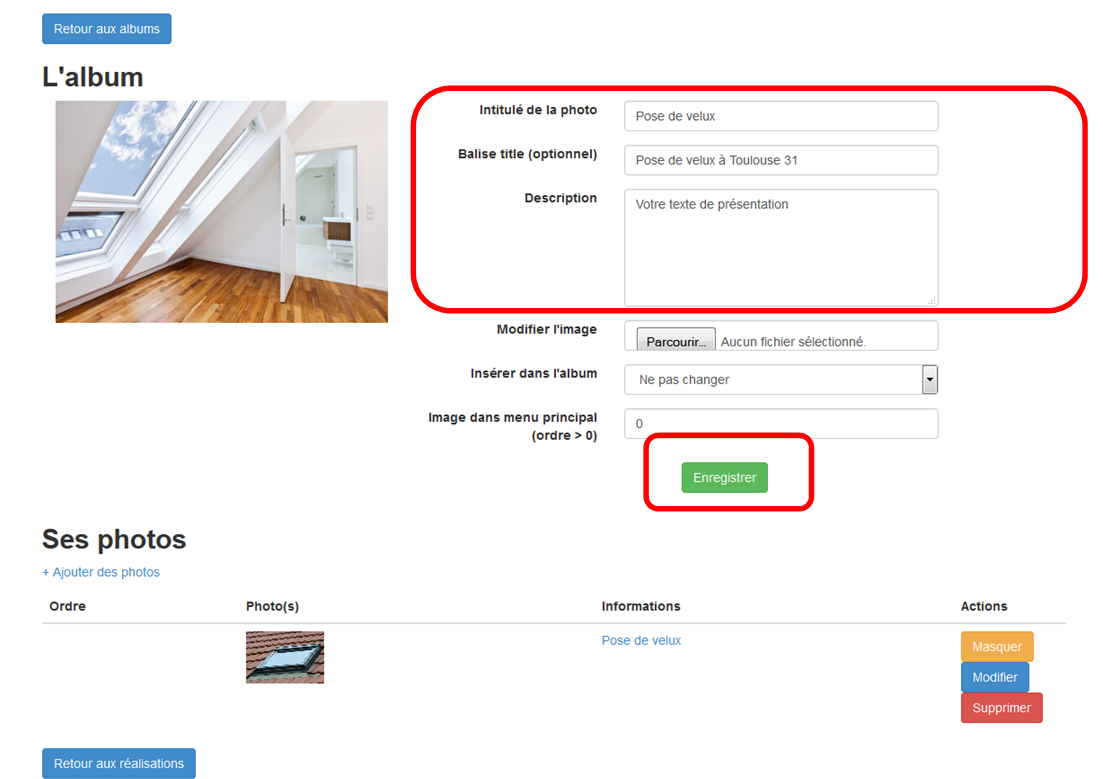Focus the Balise title input field
The width and height of the screenshot is (1103, 779).
click(781, 160)
